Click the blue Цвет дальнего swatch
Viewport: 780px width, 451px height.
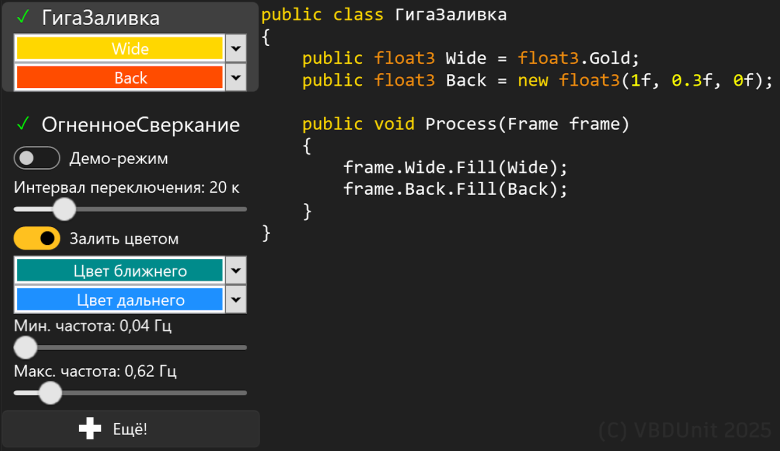coord(118,299)
